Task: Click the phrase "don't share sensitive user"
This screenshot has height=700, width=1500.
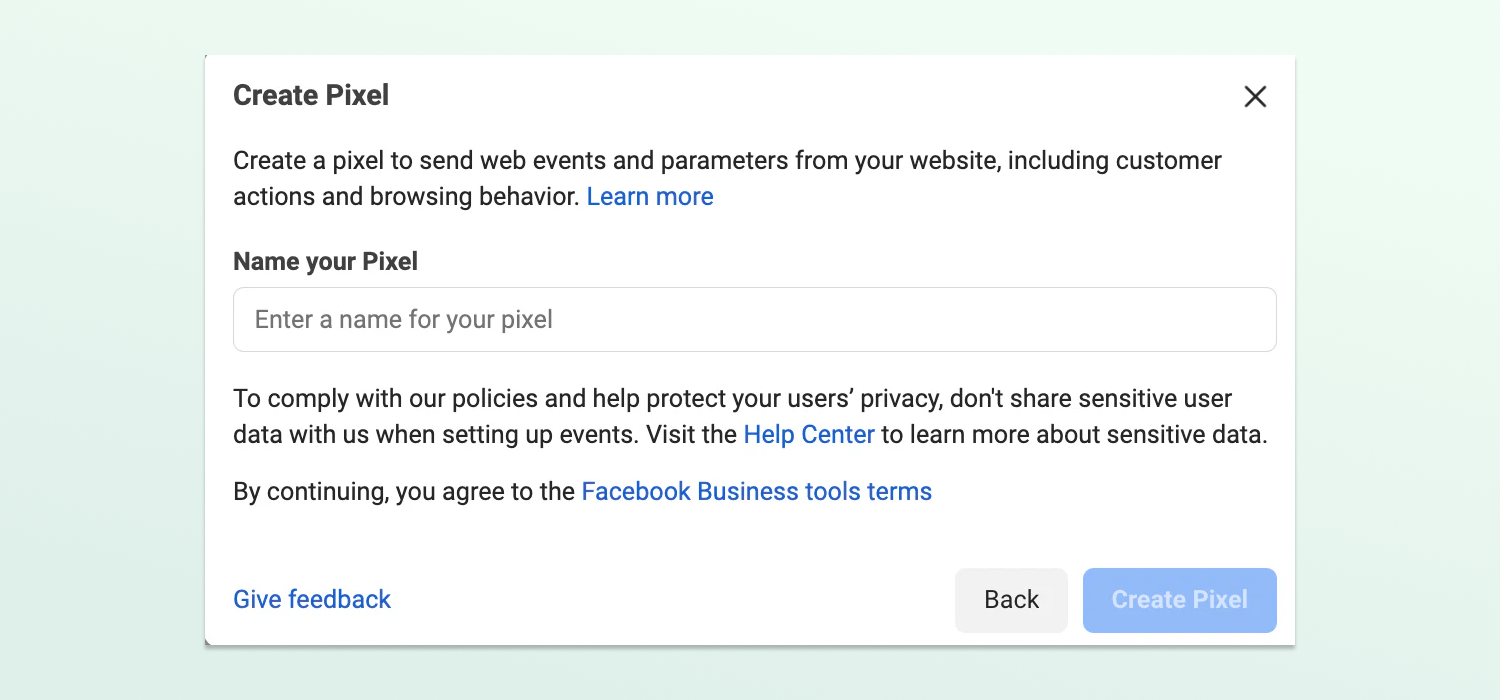Action: [x=1090, y=399]
